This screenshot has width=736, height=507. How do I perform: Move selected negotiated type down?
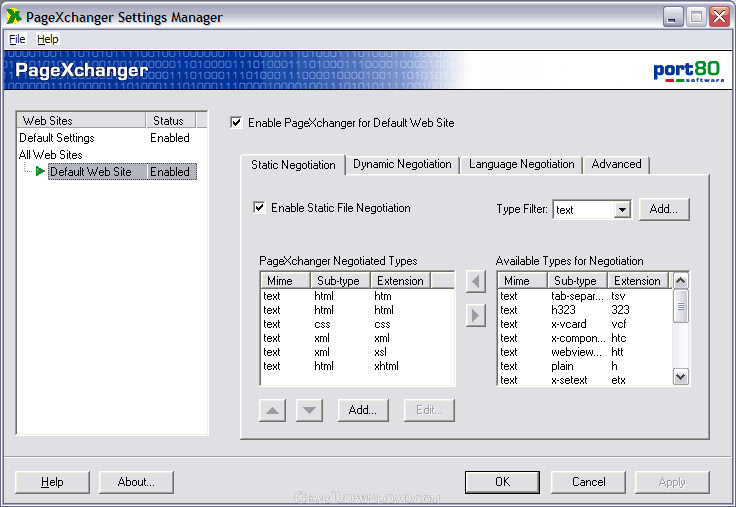point(309,410)
